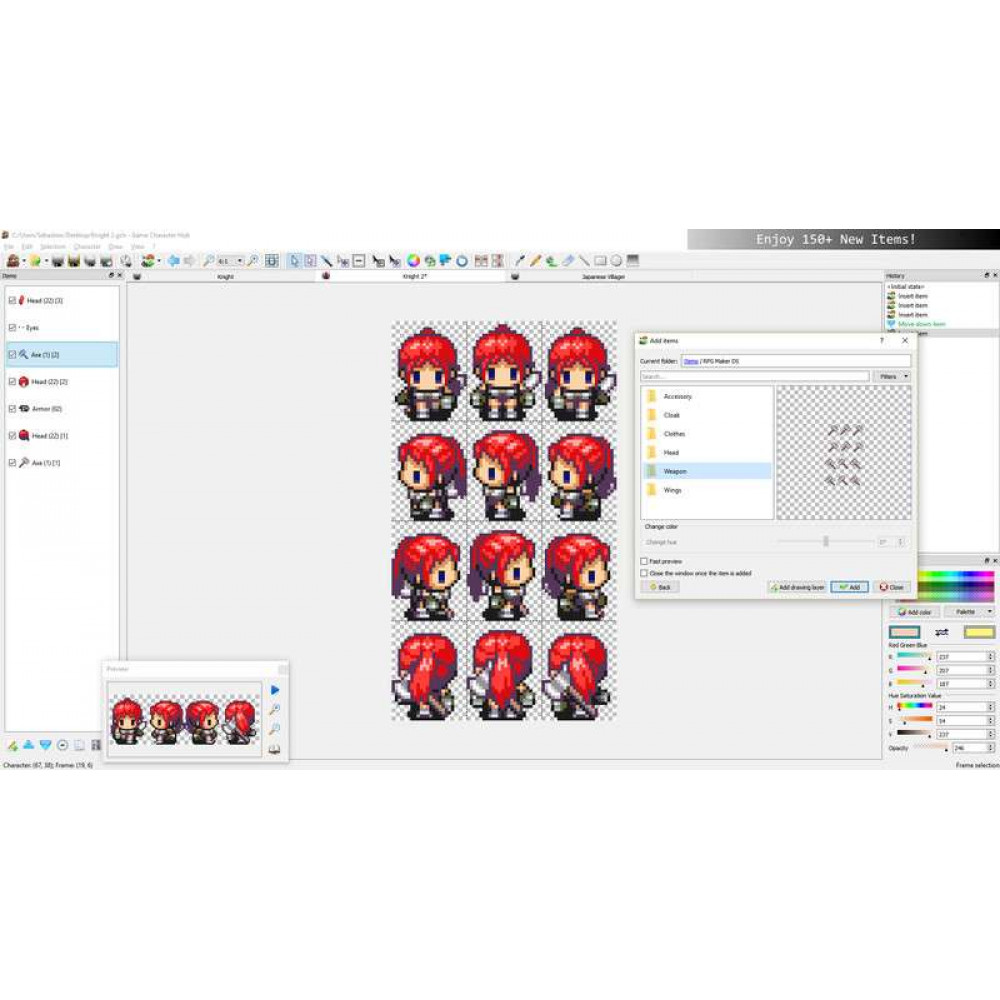Uncheck the Armor (62) layer checkbox
1000x1000 pixels.
[12, 409]
